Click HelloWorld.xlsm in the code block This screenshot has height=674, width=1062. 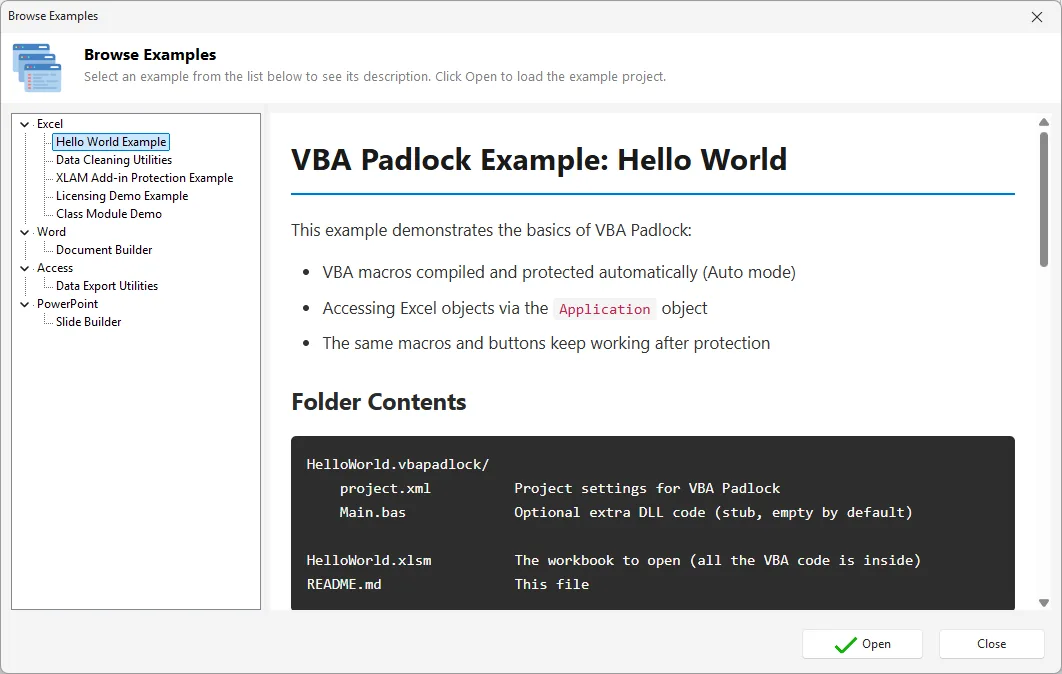368,560
